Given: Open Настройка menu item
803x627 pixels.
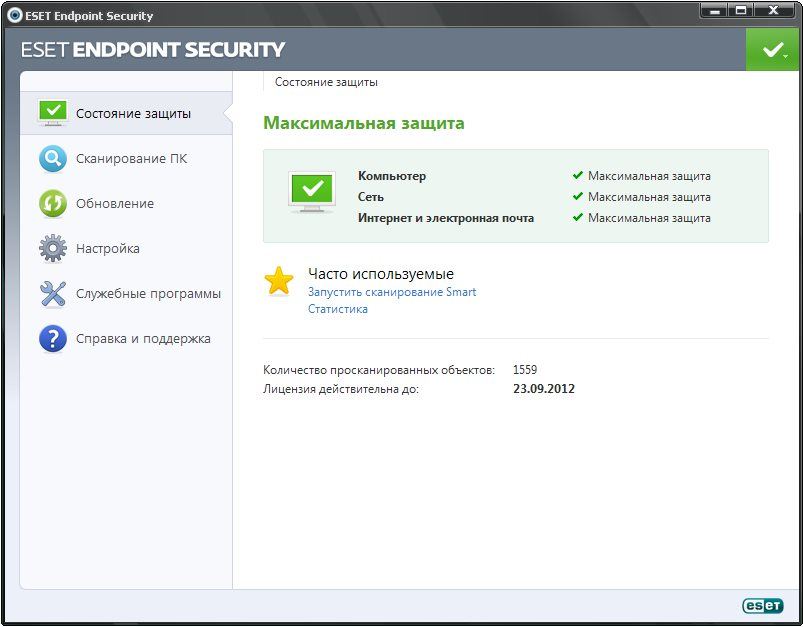Looking at the screenshot, I should point(108,249).
